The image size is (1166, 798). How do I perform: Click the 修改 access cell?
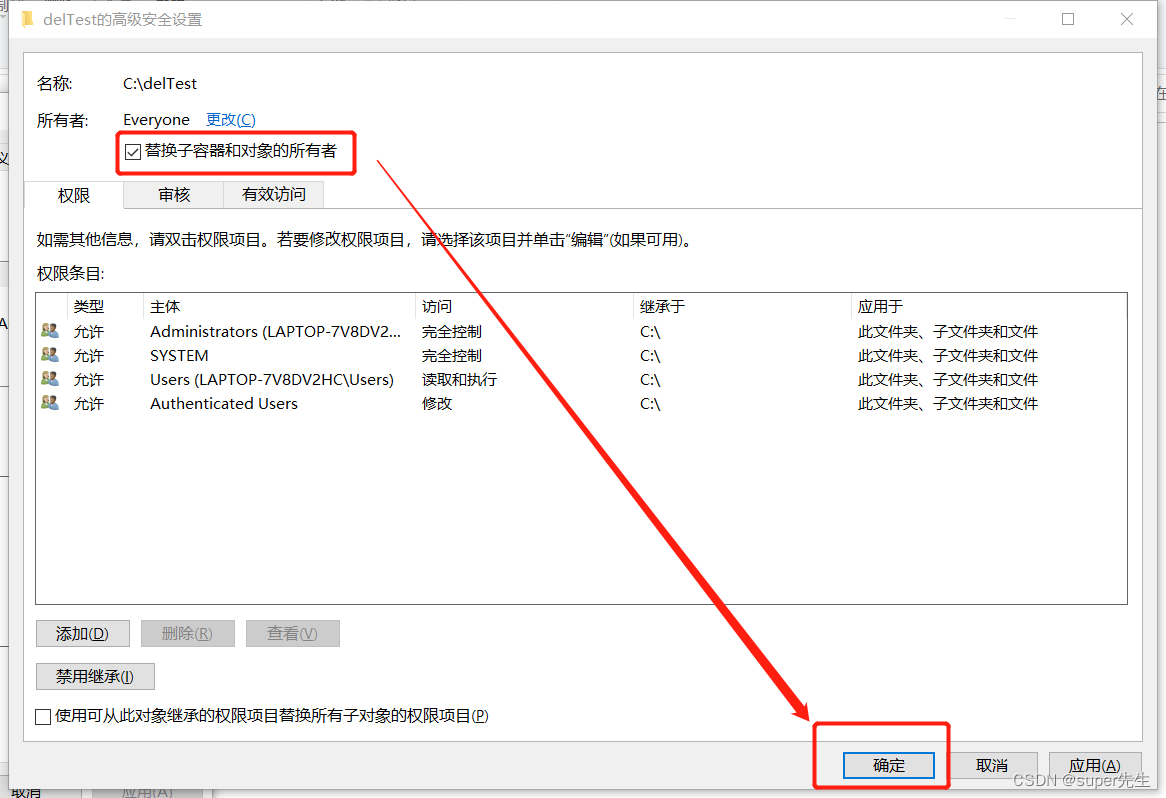coord(437,403)
